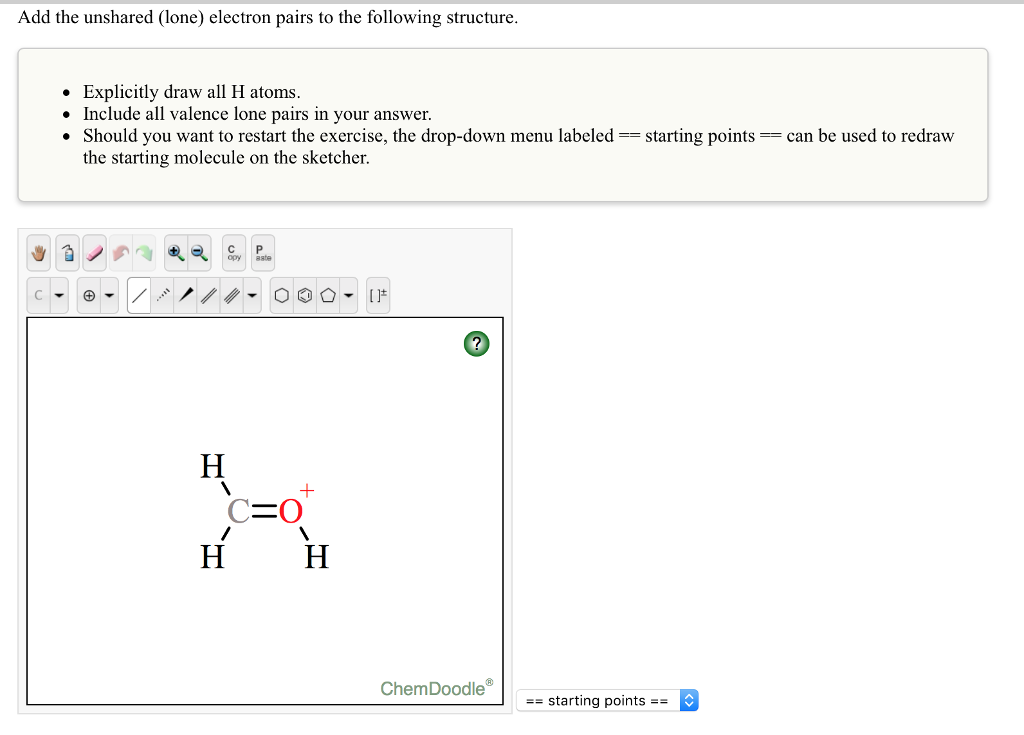The width and height of the screenshot is (1024, 735).
Task: Select the single bond drawing tool
Action: click(140, 295)
